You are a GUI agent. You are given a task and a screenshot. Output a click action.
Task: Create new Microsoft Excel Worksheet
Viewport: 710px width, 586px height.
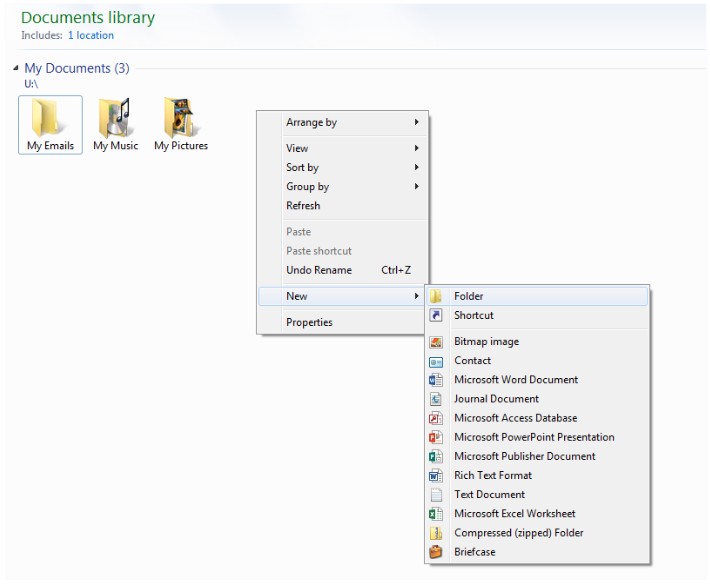514,514
